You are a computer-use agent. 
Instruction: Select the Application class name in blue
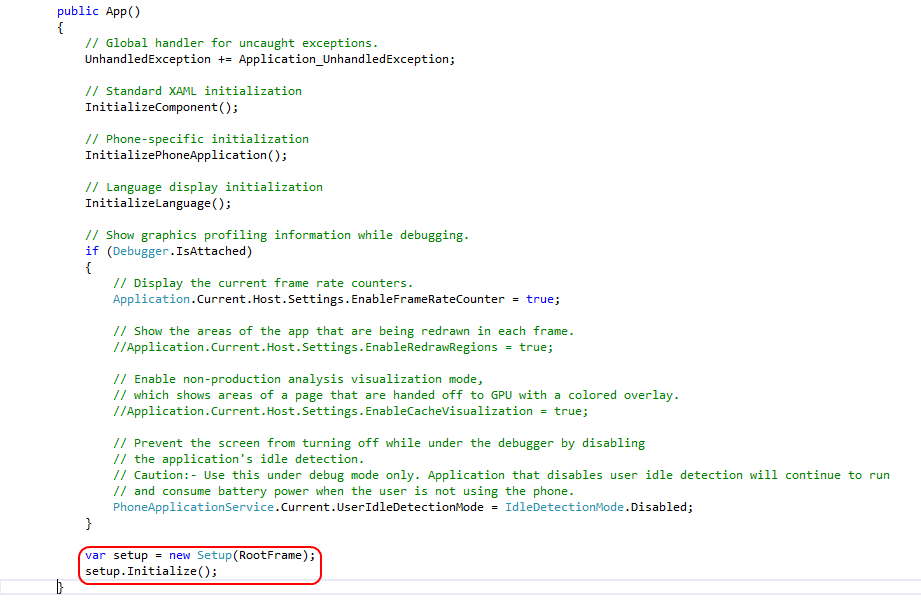pos(151,299)
